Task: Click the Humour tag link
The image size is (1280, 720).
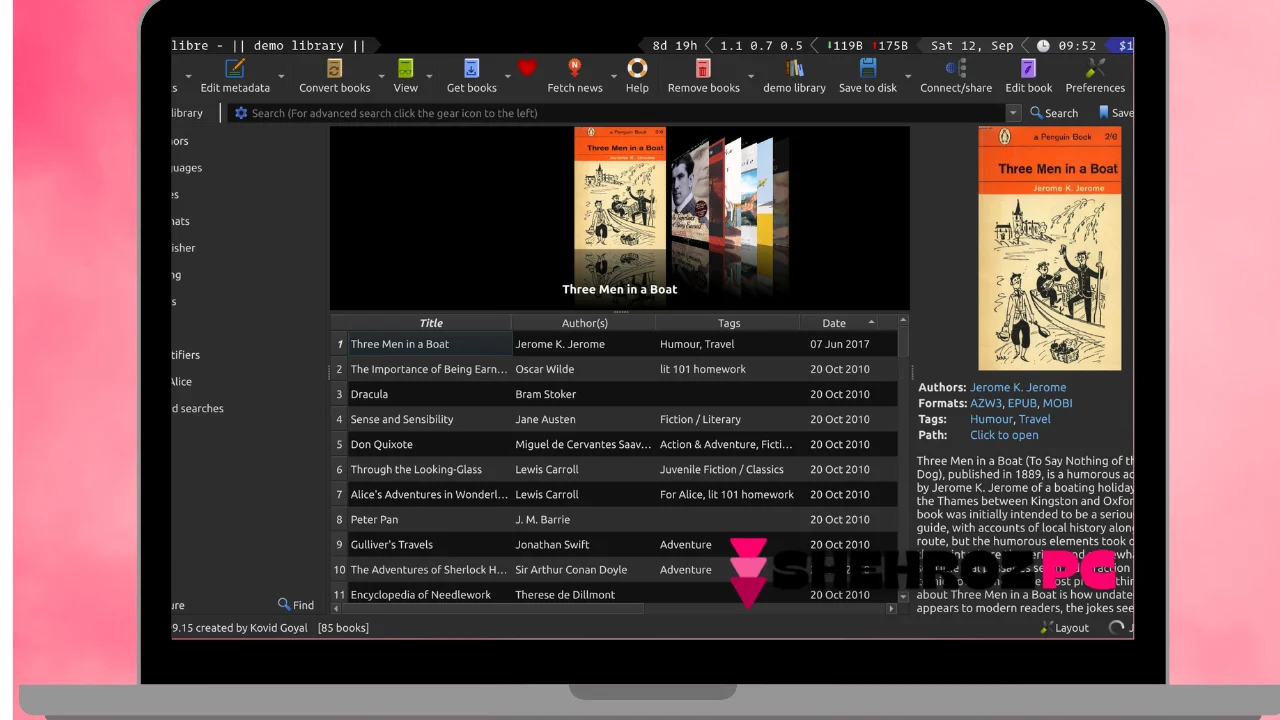Action: click(991, 419)
